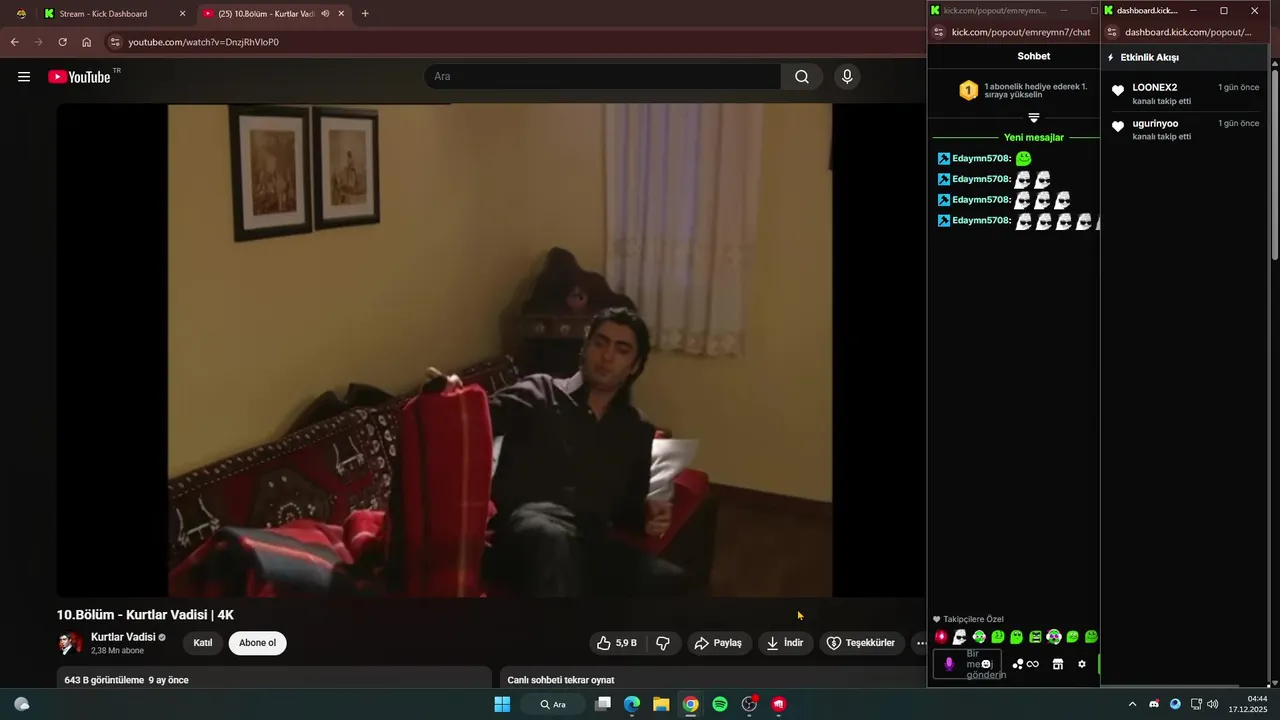
Task: Open File Explorer from the taskbar
Action: point(661,704)
